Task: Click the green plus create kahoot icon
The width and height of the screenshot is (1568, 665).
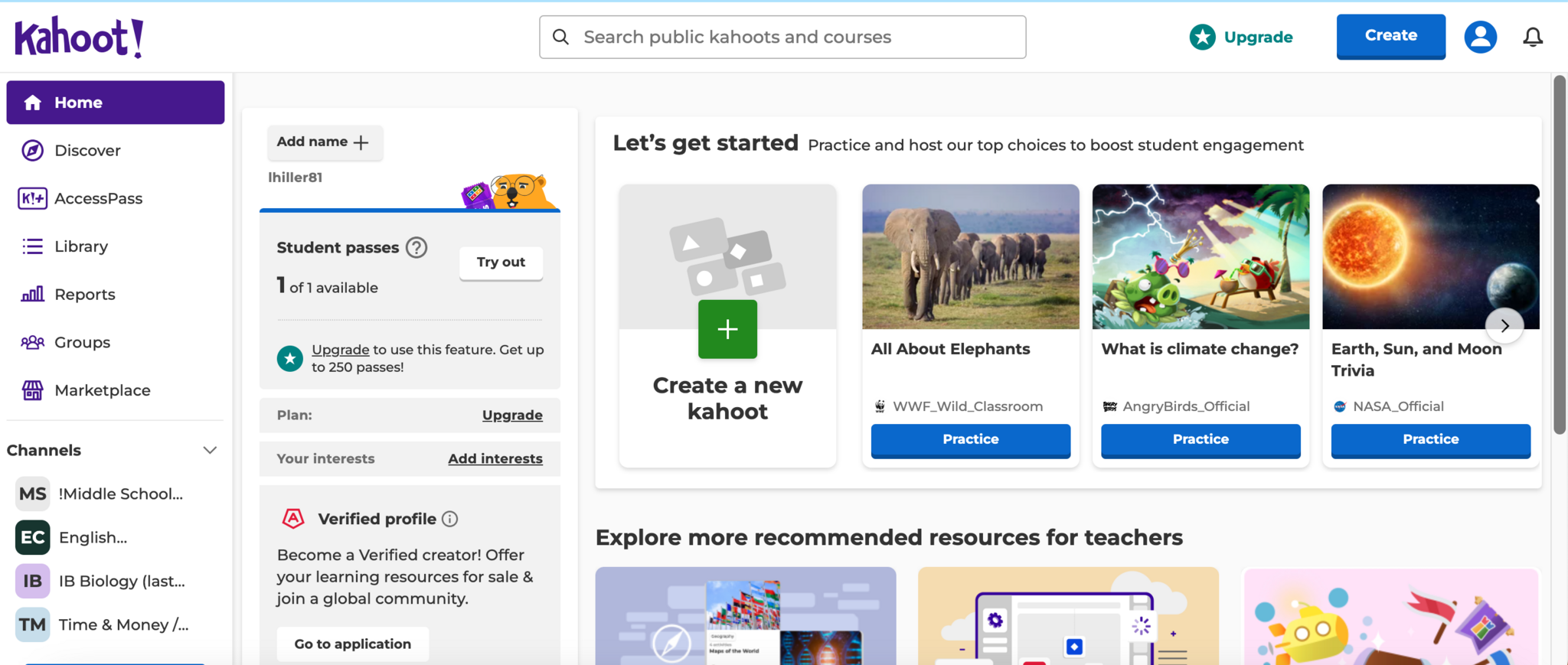Action: [x=727, y=329]
